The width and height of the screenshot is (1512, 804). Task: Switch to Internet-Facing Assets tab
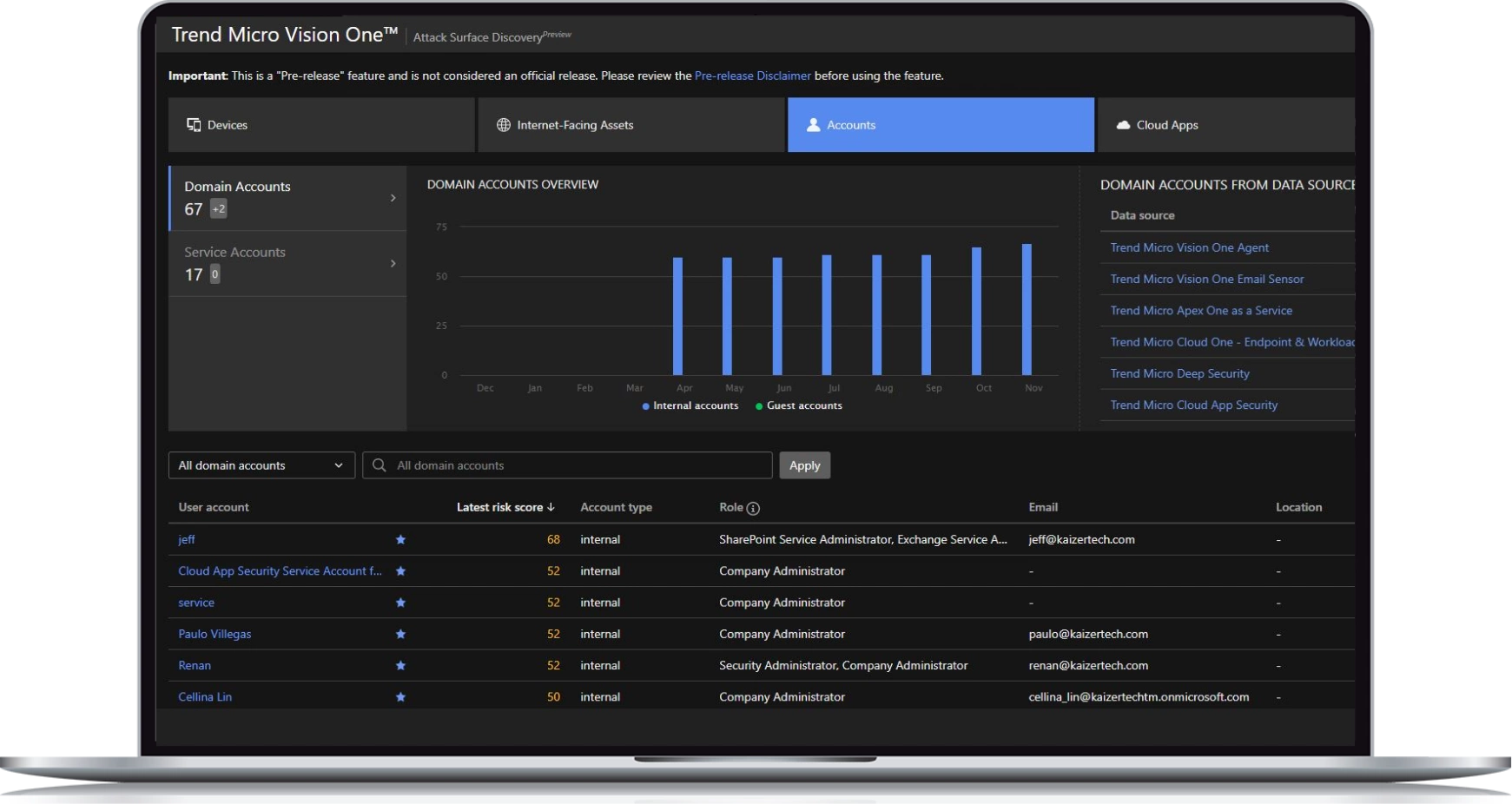631,125
